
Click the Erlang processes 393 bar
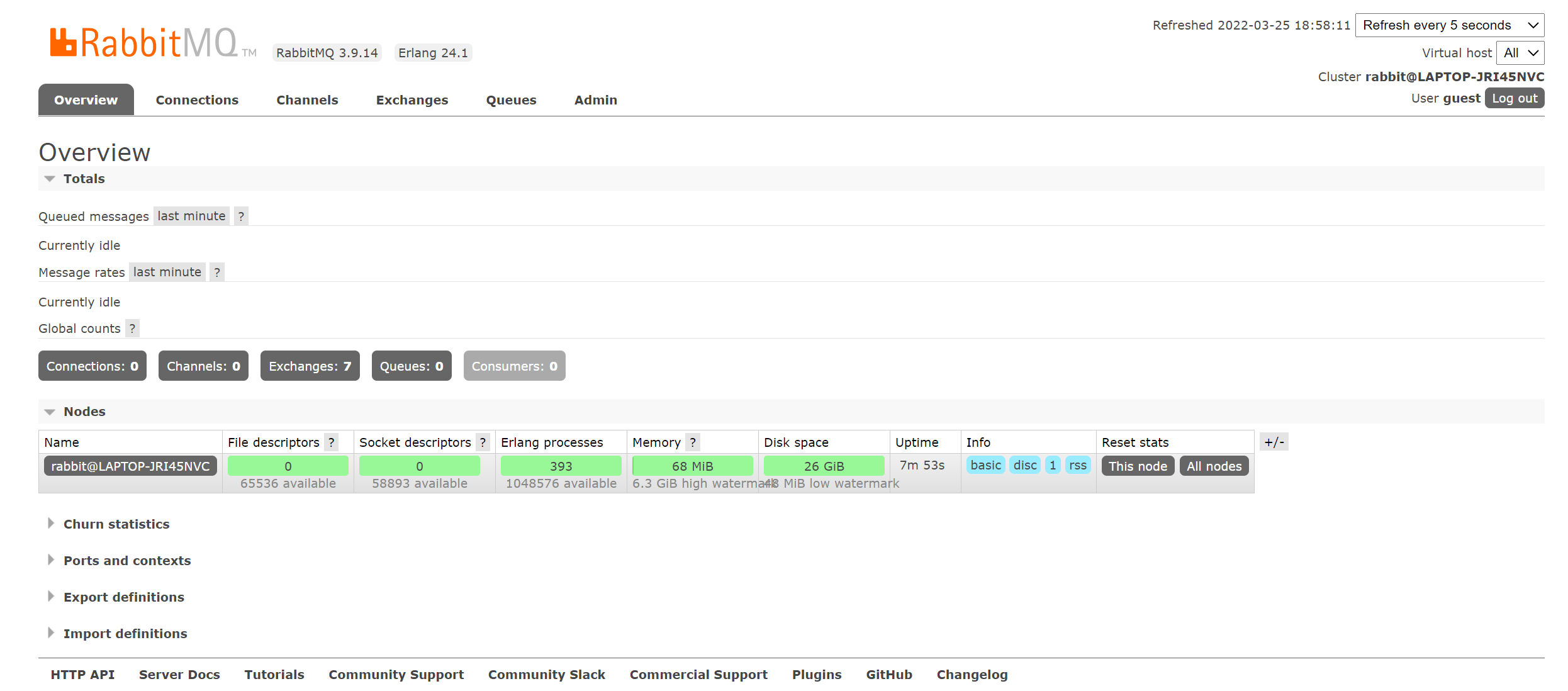561,466
